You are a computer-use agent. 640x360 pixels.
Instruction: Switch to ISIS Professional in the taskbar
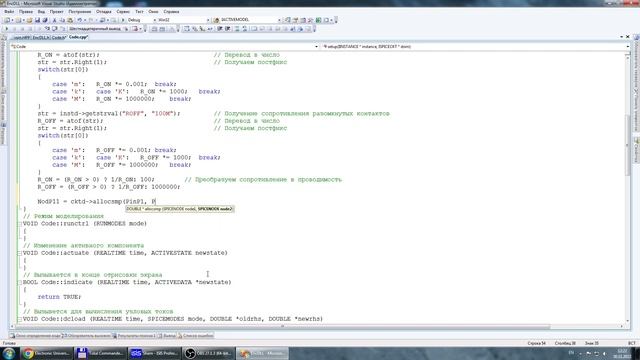coord(154,353)
